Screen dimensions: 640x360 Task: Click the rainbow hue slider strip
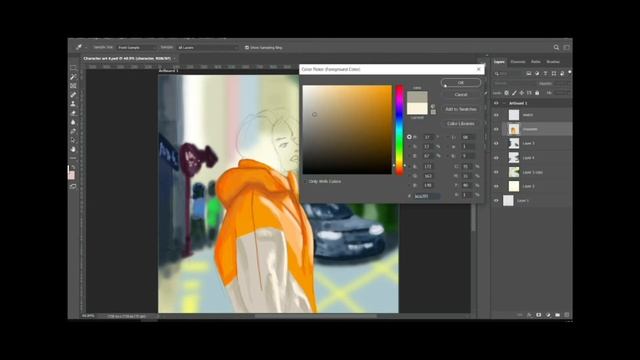pos(399,130)
